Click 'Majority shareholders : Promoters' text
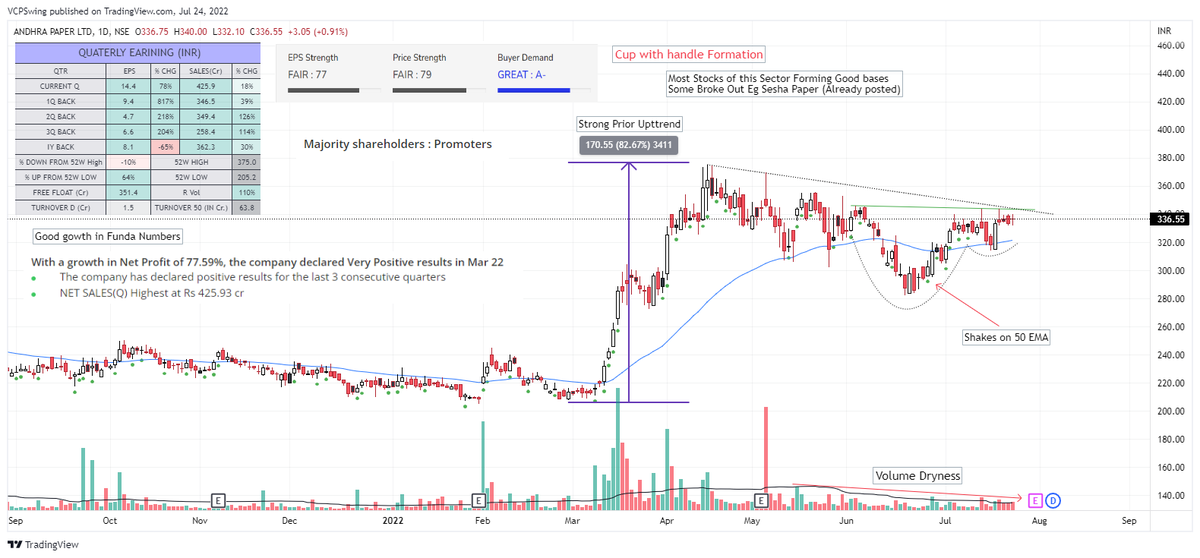Viewport: 1200px width, 558px height. click(x=398, y=145)
